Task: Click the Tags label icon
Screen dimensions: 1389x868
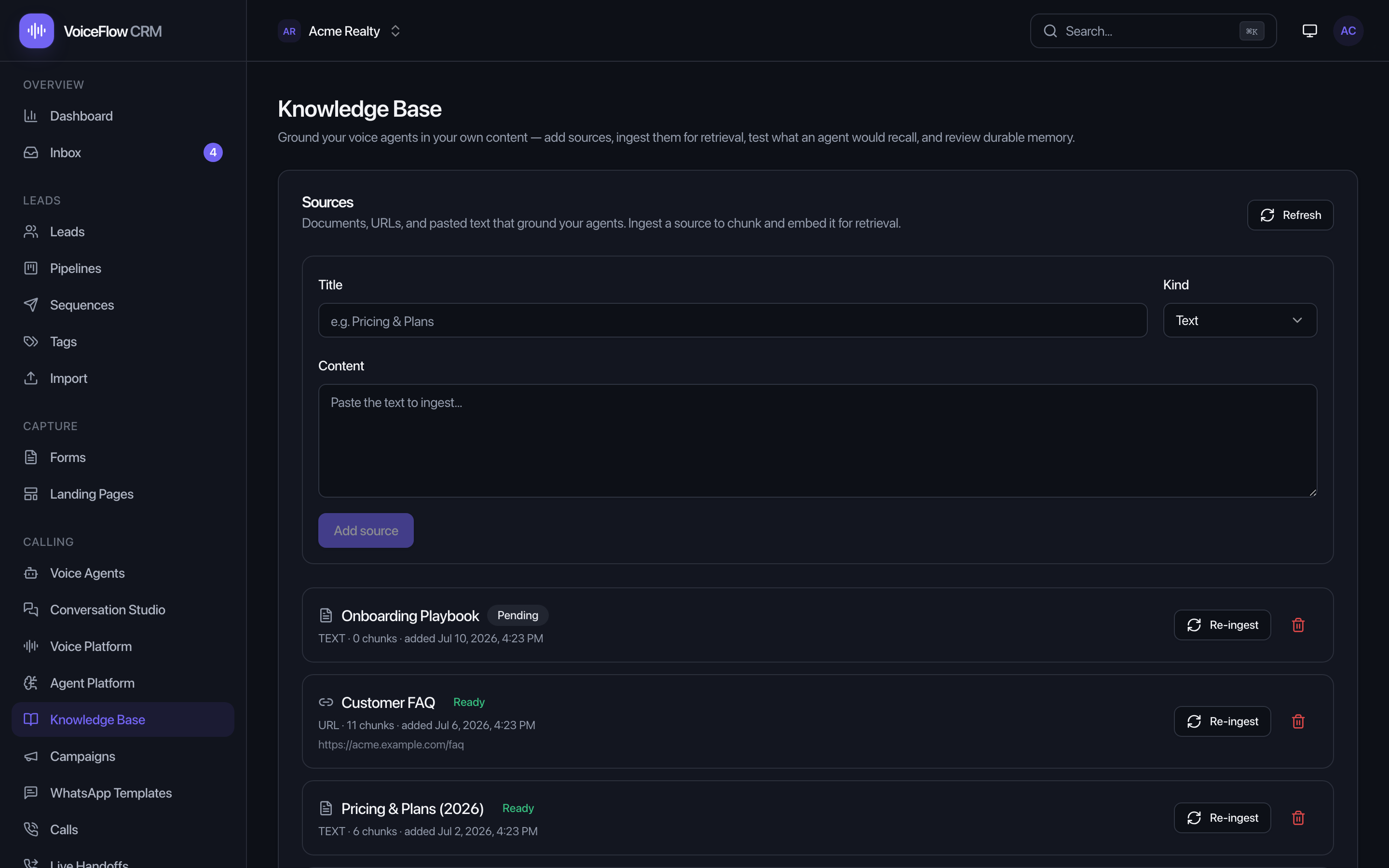Action: click(x=31, y=341)
